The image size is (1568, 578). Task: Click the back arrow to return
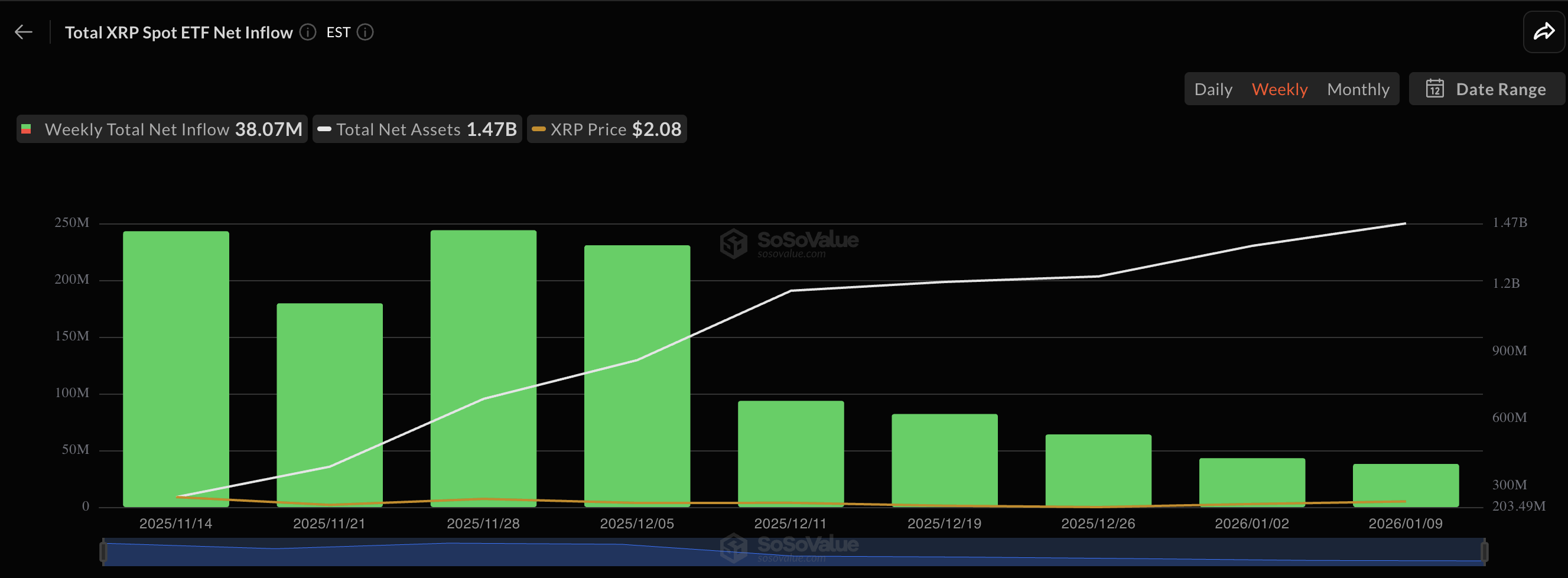24,32
